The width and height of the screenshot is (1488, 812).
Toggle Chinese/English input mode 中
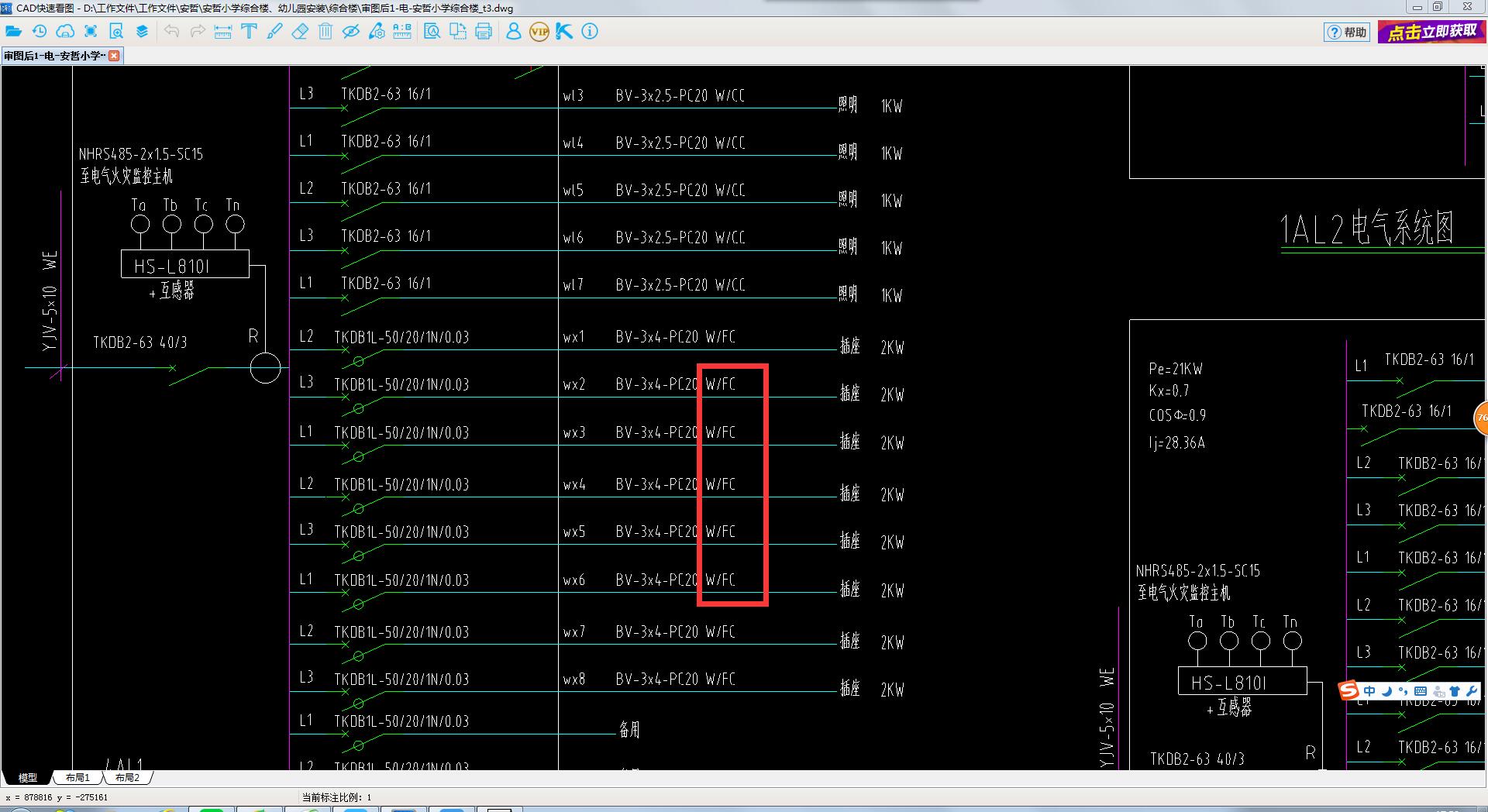pyautogui.click(x=1369, y=691)
